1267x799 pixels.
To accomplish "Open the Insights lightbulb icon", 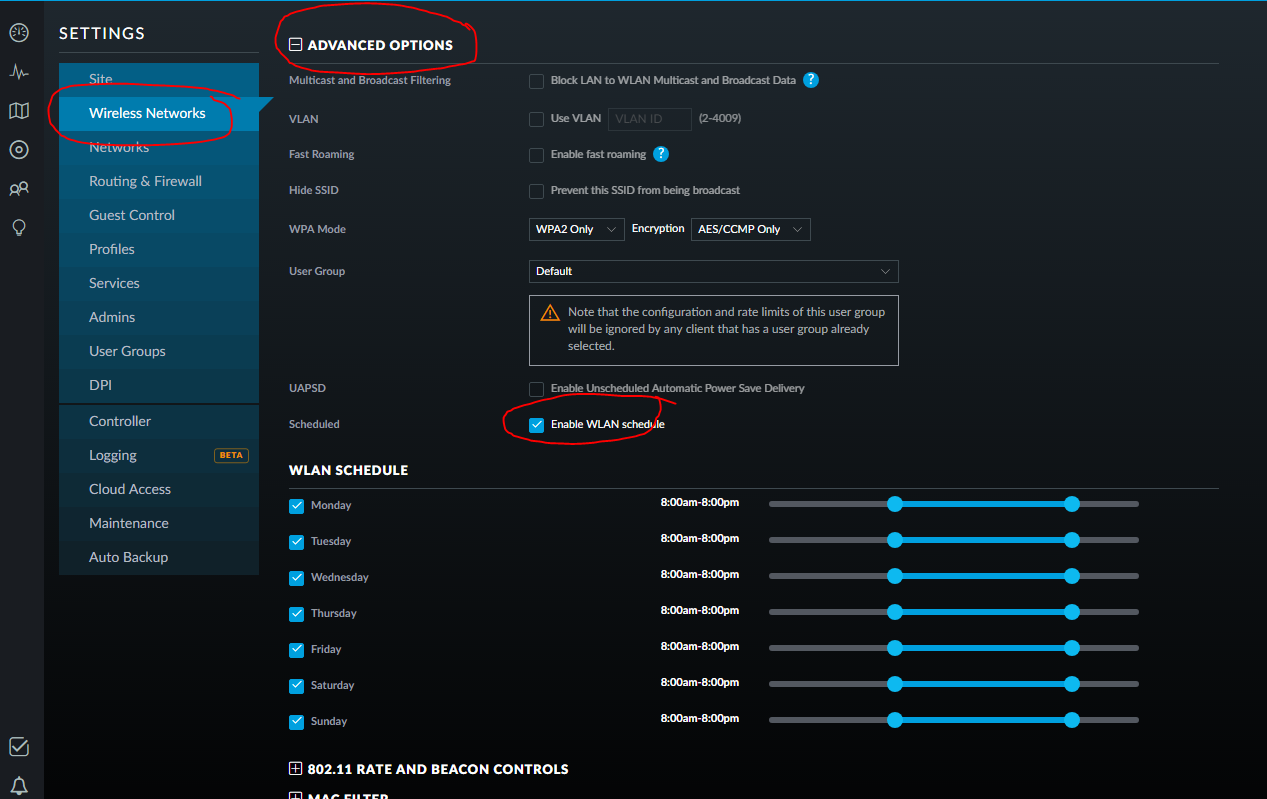I will [19, 228].
